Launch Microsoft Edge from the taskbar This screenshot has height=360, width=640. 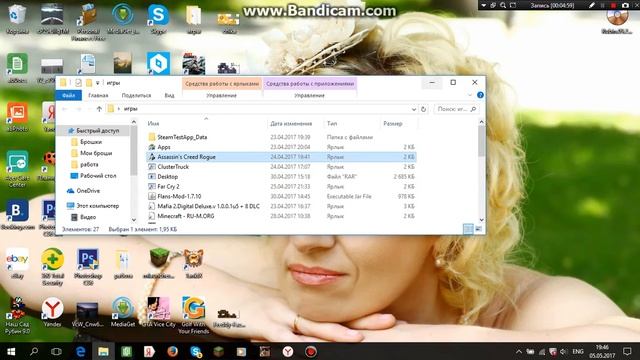[80, 351]
